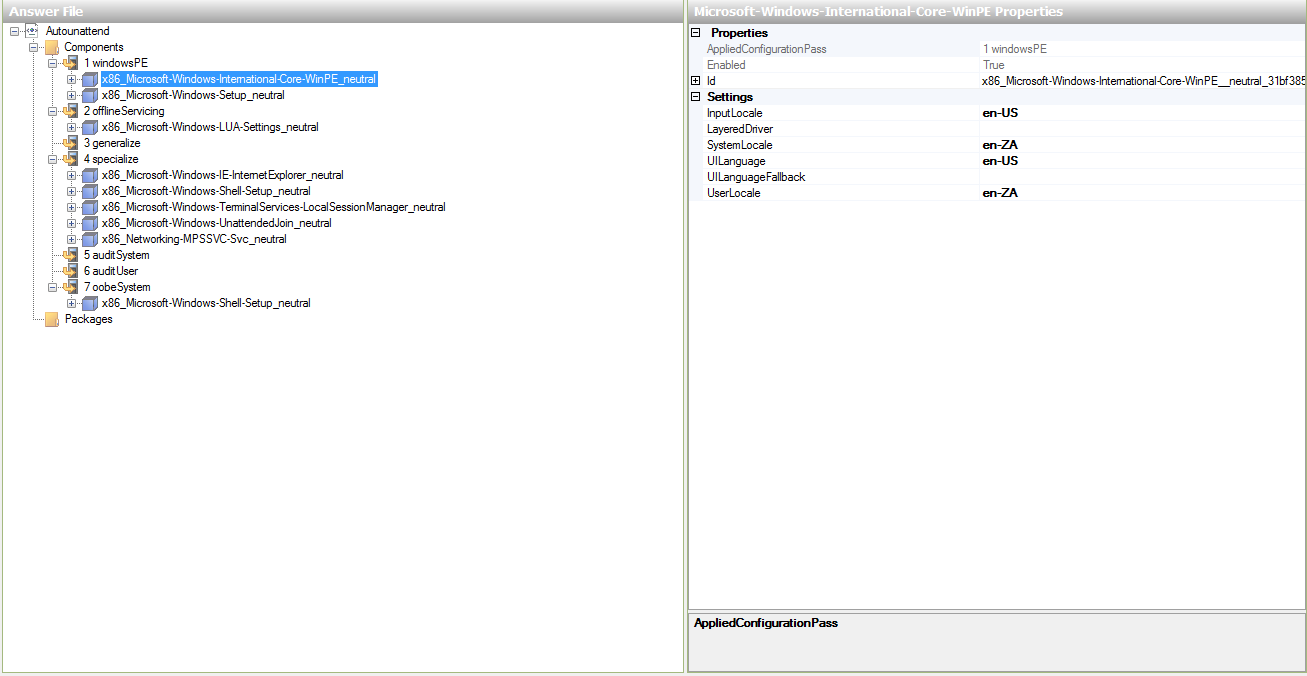
Task: Click cube icon of windowsPE Microsoft-Windows-Setup_neutral
Action: (x=90, y=95)
